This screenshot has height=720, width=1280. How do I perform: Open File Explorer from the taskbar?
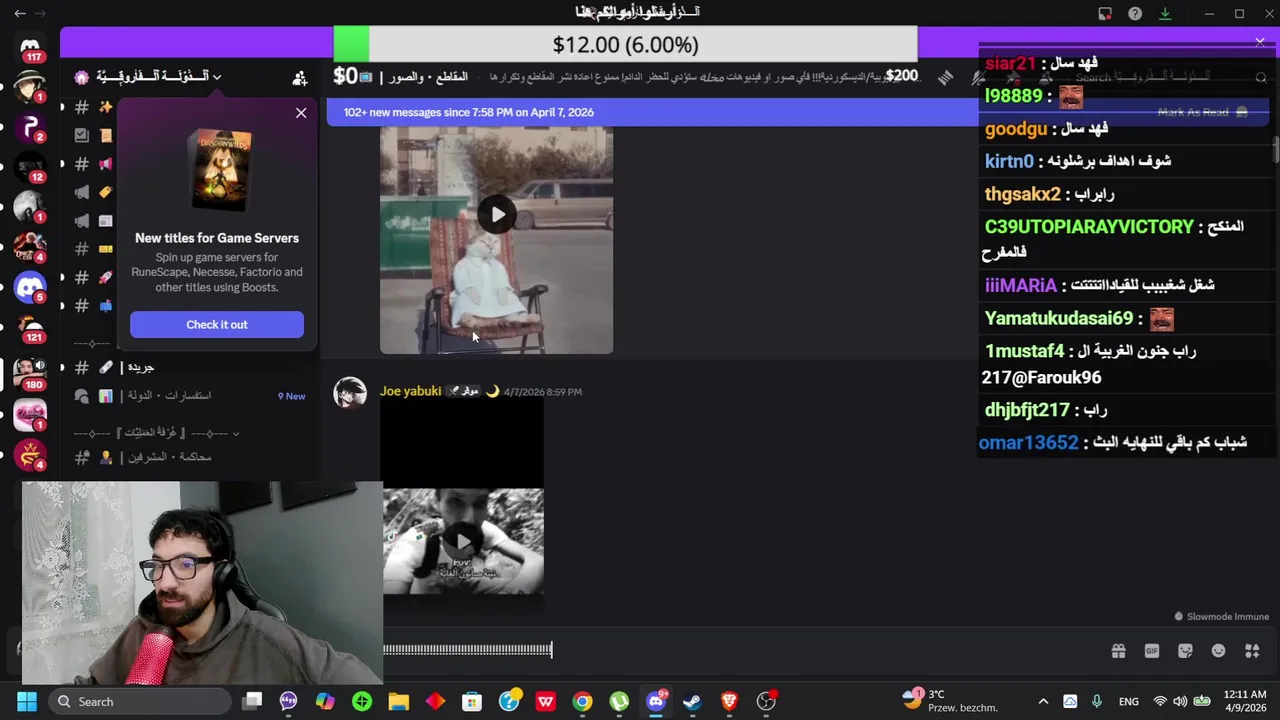pos(398,701)
